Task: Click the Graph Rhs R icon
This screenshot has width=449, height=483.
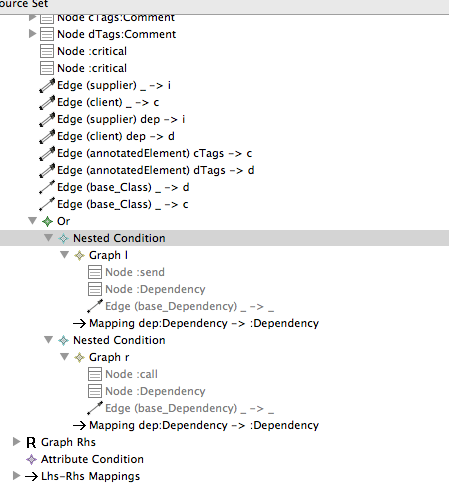Action: point(31,442)
